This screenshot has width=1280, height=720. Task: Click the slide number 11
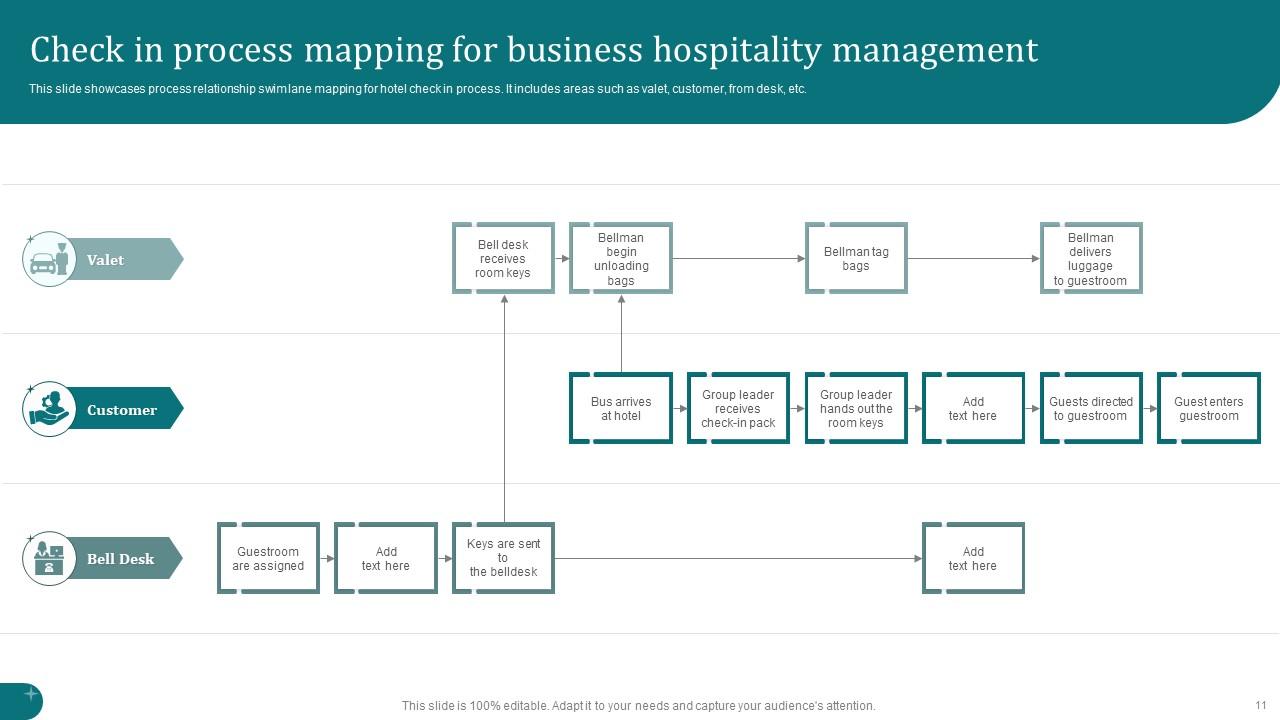(1260, 705)
